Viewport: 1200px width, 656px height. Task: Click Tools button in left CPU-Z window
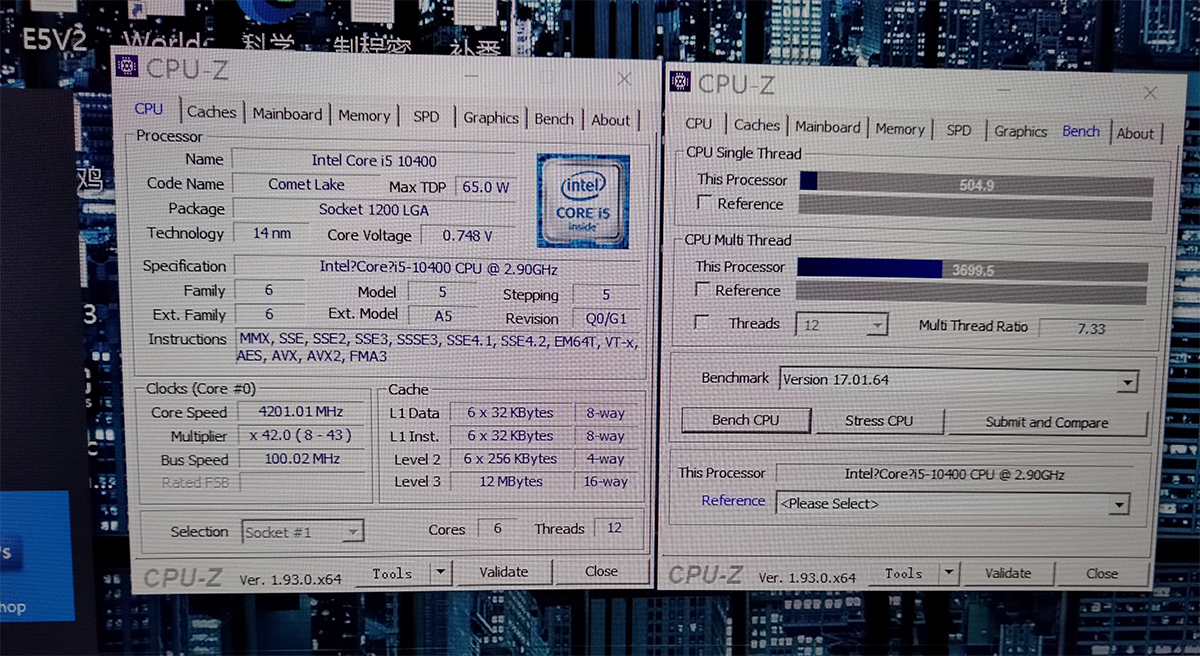click(392, 573)
